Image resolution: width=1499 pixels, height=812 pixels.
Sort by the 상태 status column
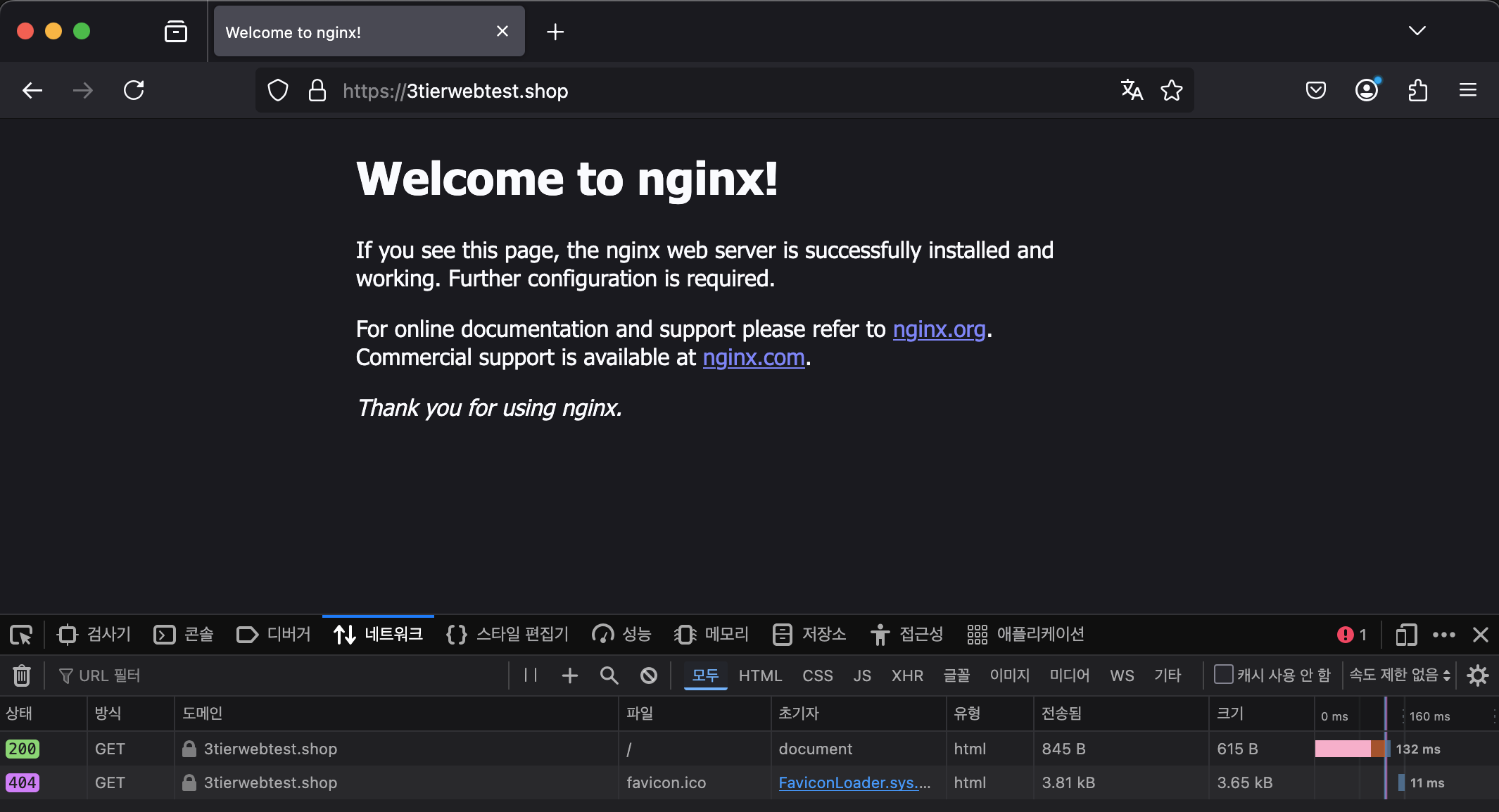click(x=43, y=713)
